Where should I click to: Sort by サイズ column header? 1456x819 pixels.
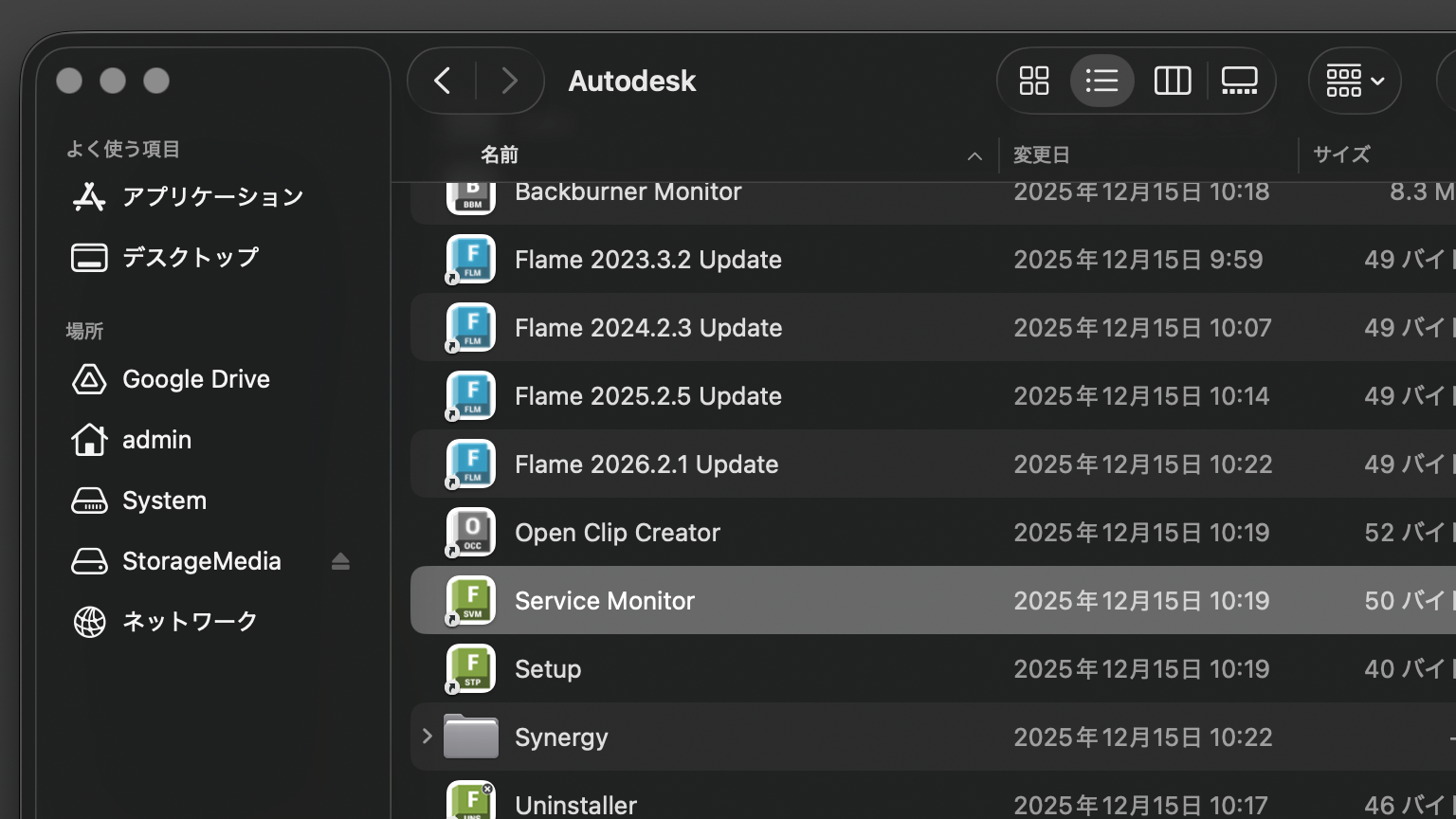(x=1341, y=155)
